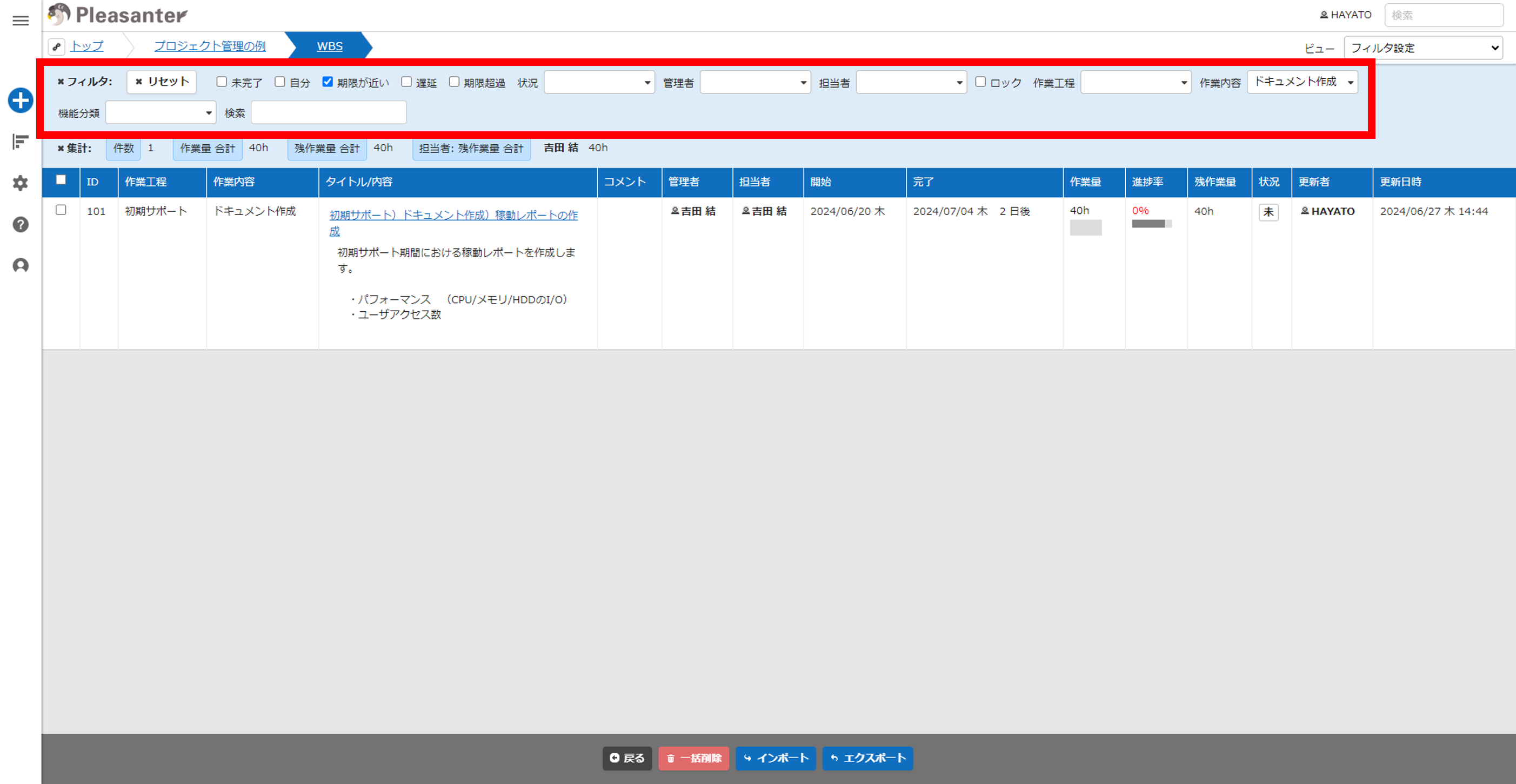The image size is (1516, 784).
Task: Select all rows via header checkbox
Action: [61, 180]
